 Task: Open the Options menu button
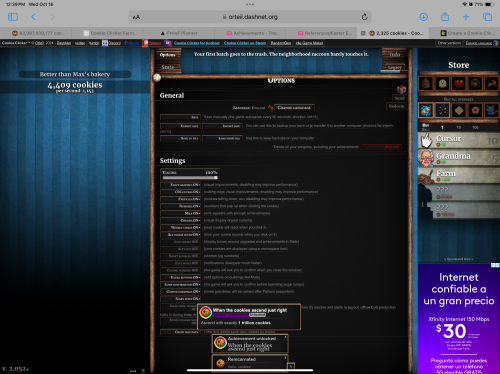click(168, 55)
